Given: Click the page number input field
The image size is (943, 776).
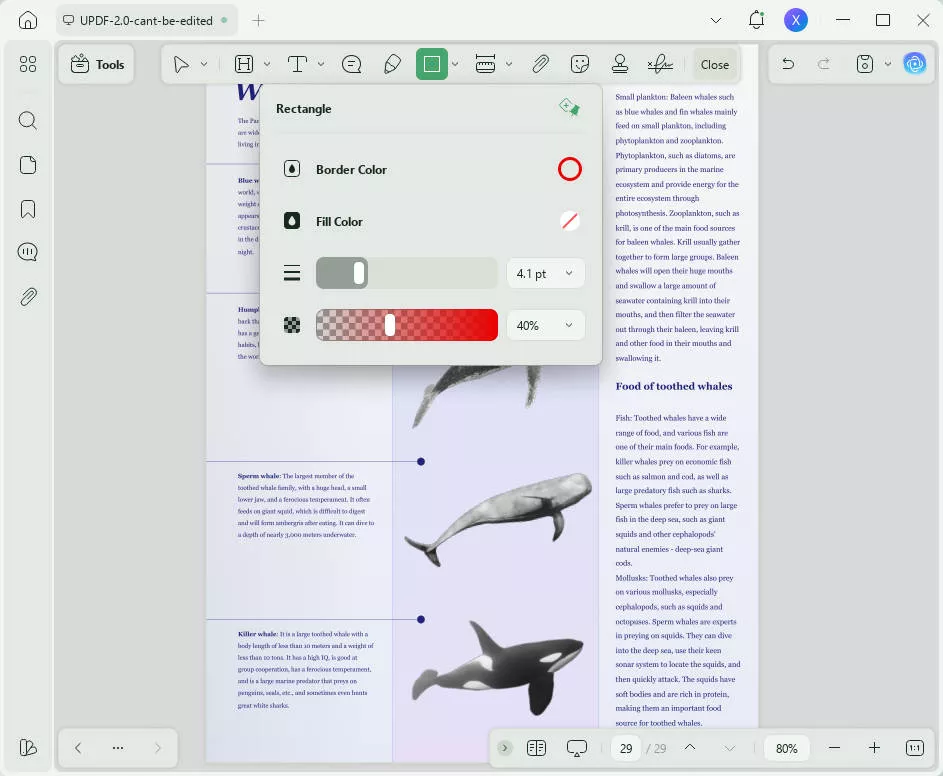Looking at the screenshot, I should (626, 748).
